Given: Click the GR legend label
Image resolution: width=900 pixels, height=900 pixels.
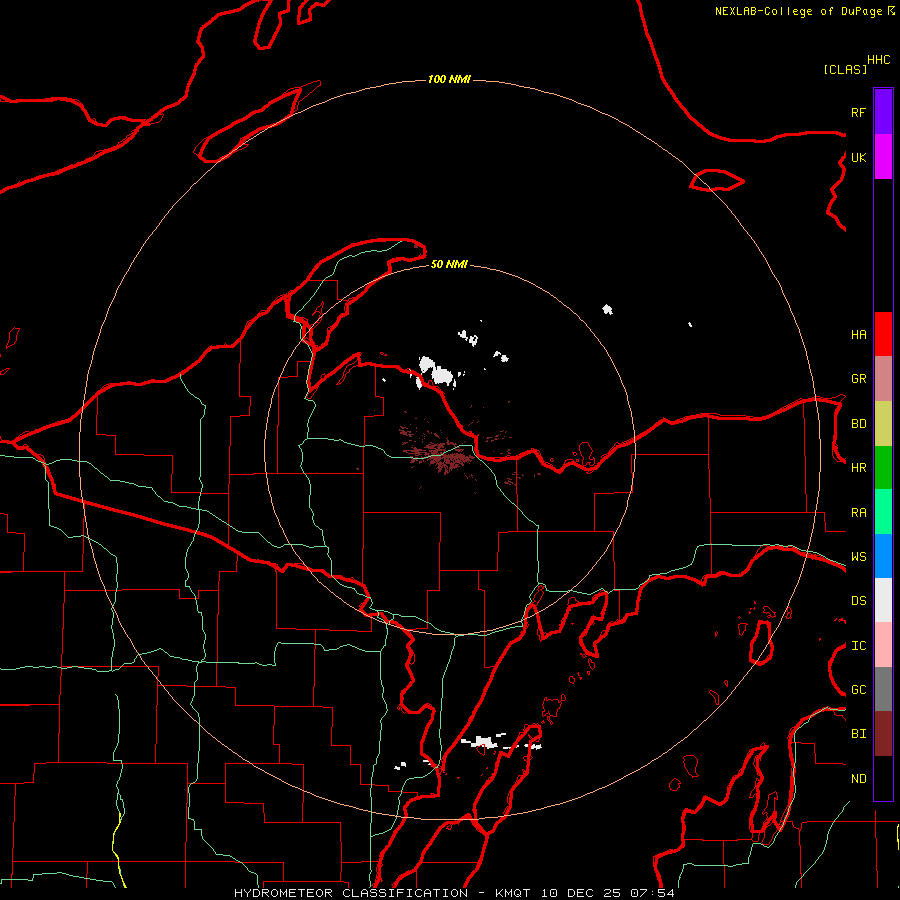Looking at the screenshot, I should (x=858, y=379).
